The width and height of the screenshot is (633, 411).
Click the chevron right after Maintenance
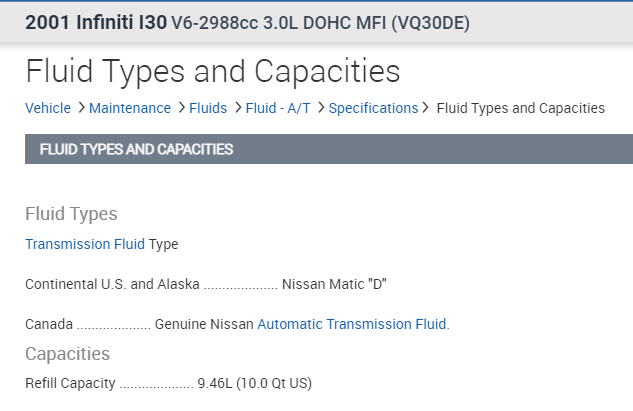[181, 108]
